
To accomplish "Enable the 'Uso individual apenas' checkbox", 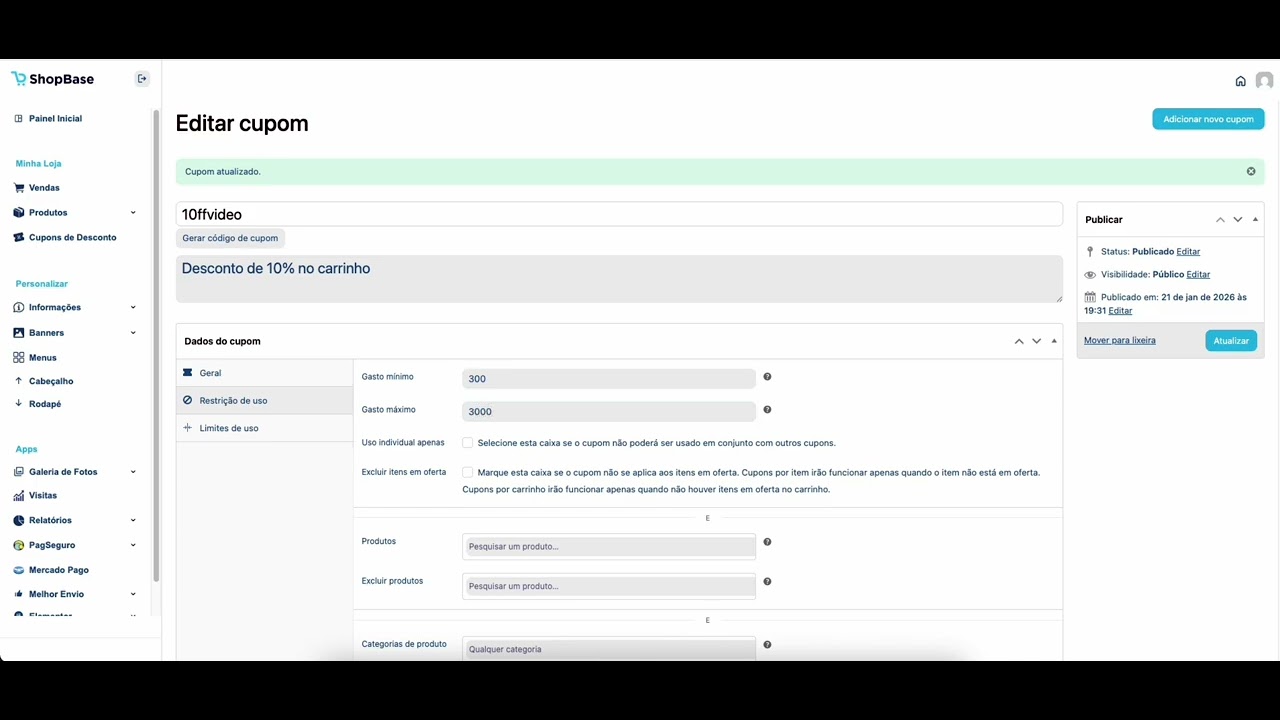I will tap(467, 443).
